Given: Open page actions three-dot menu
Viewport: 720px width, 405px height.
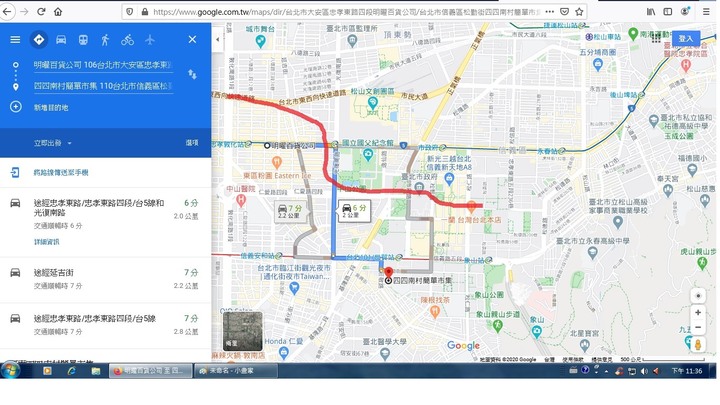Looking at the screenshot, I should coord(550,11).
